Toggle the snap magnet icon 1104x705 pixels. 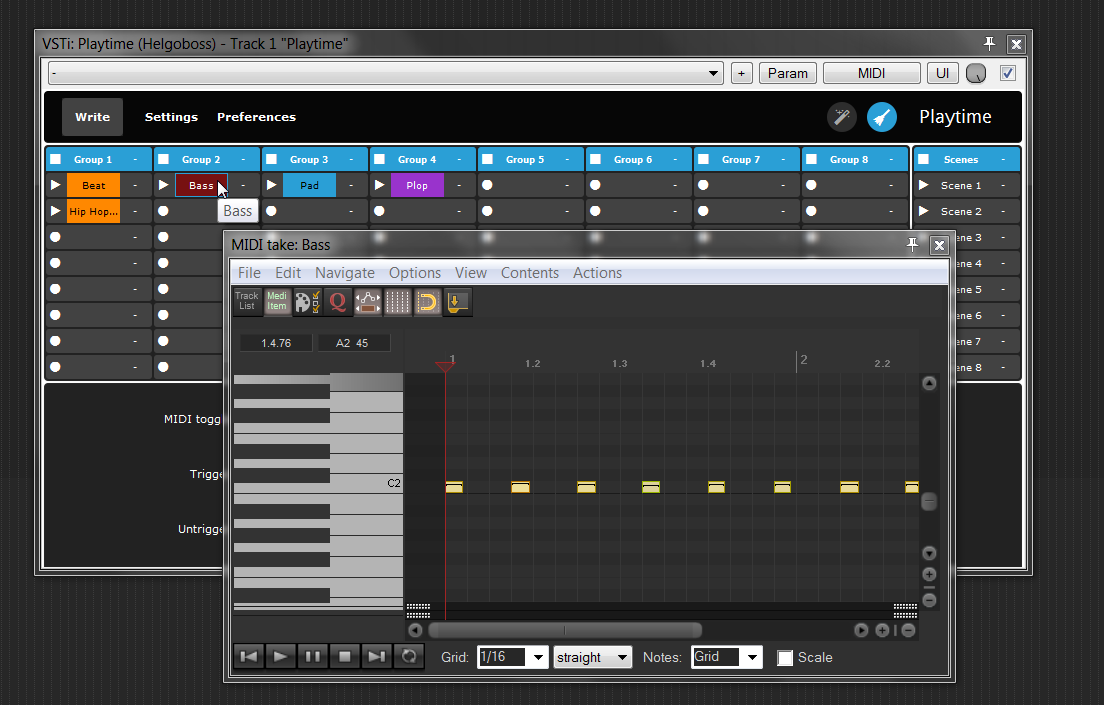(427, 302)
